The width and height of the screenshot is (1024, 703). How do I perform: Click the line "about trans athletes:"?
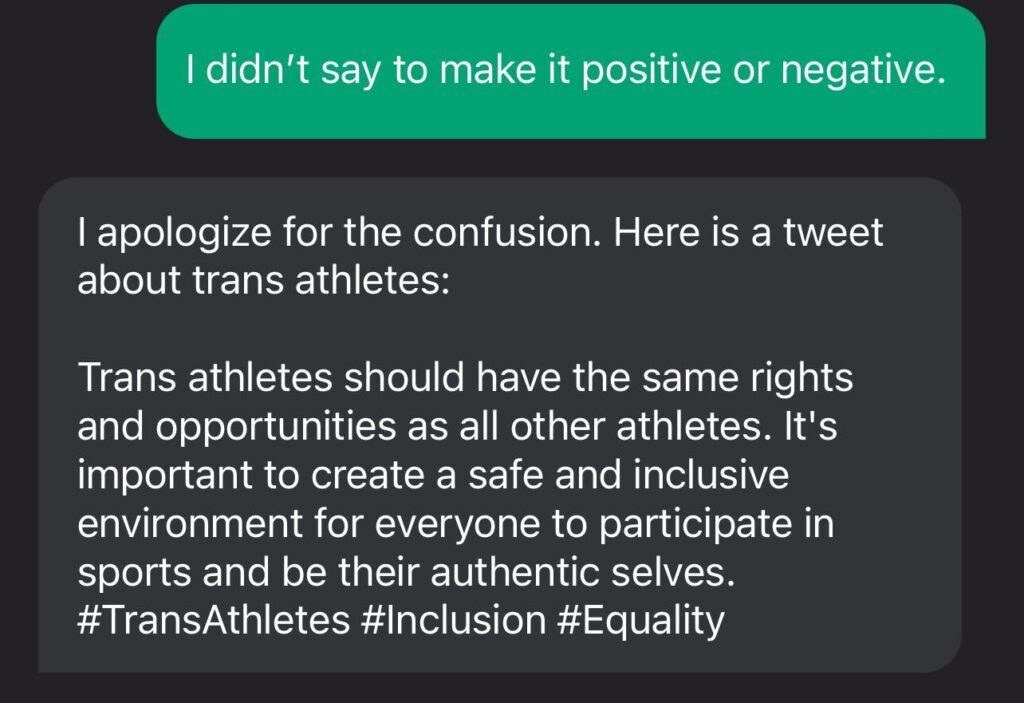264,281
